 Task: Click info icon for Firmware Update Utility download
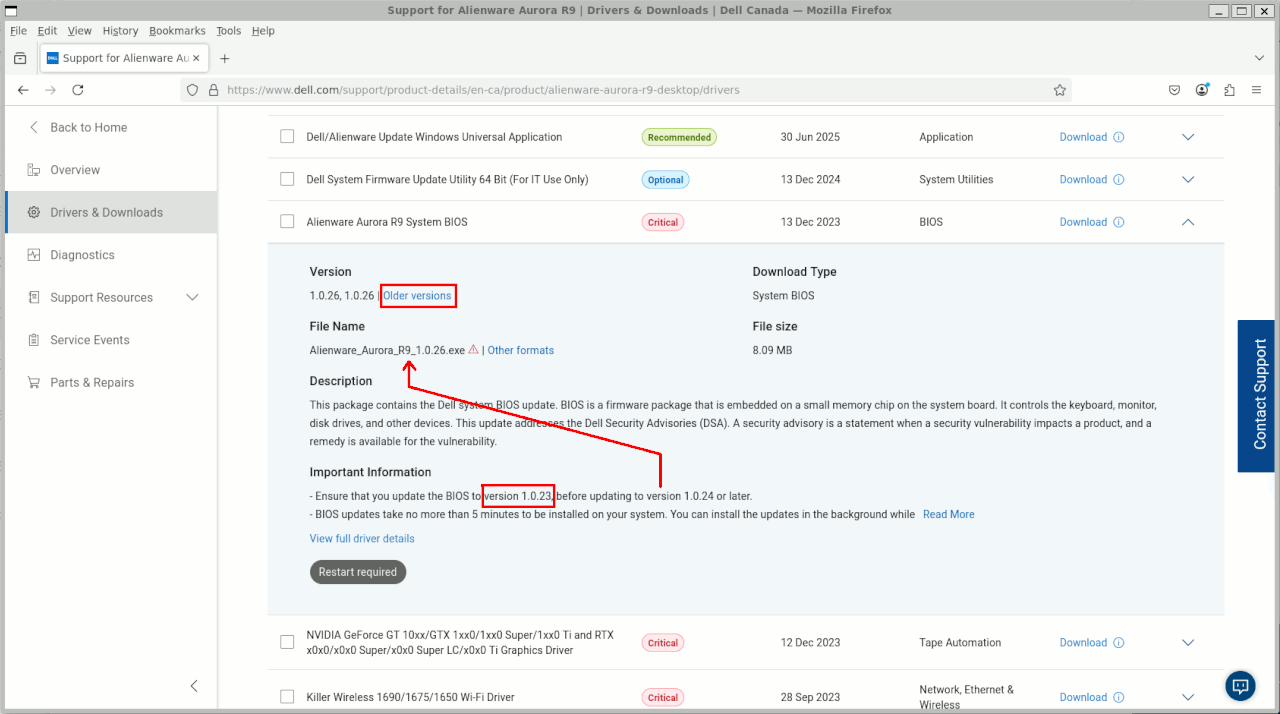pyautogui.click(x=1119, y=180)
